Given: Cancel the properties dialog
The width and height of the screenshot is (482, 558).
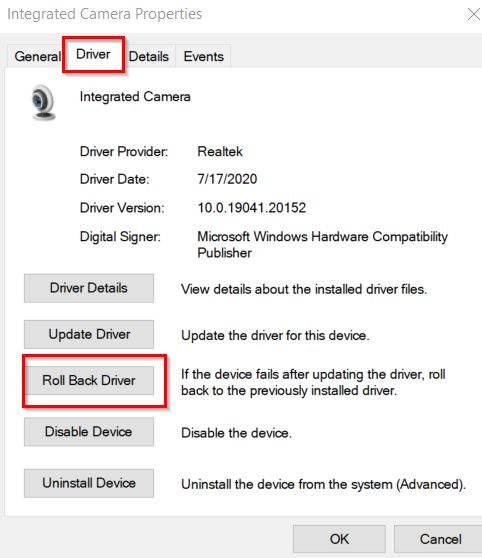Looking at the screenshot, I should (x=440, y=539).
